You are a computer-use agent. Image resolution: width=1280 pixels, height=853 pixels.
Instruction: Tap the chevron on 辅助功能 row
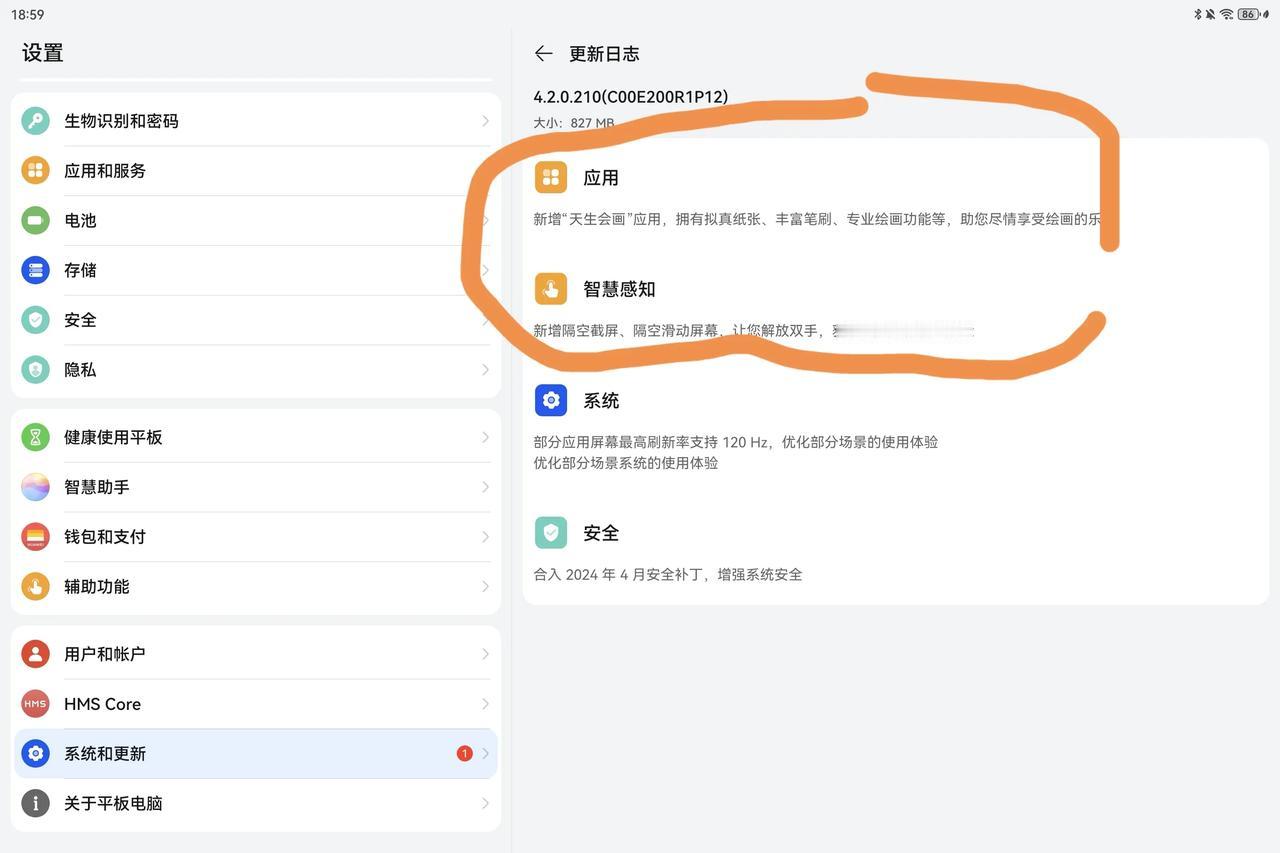pyautogui.click(x=485, y=587)
